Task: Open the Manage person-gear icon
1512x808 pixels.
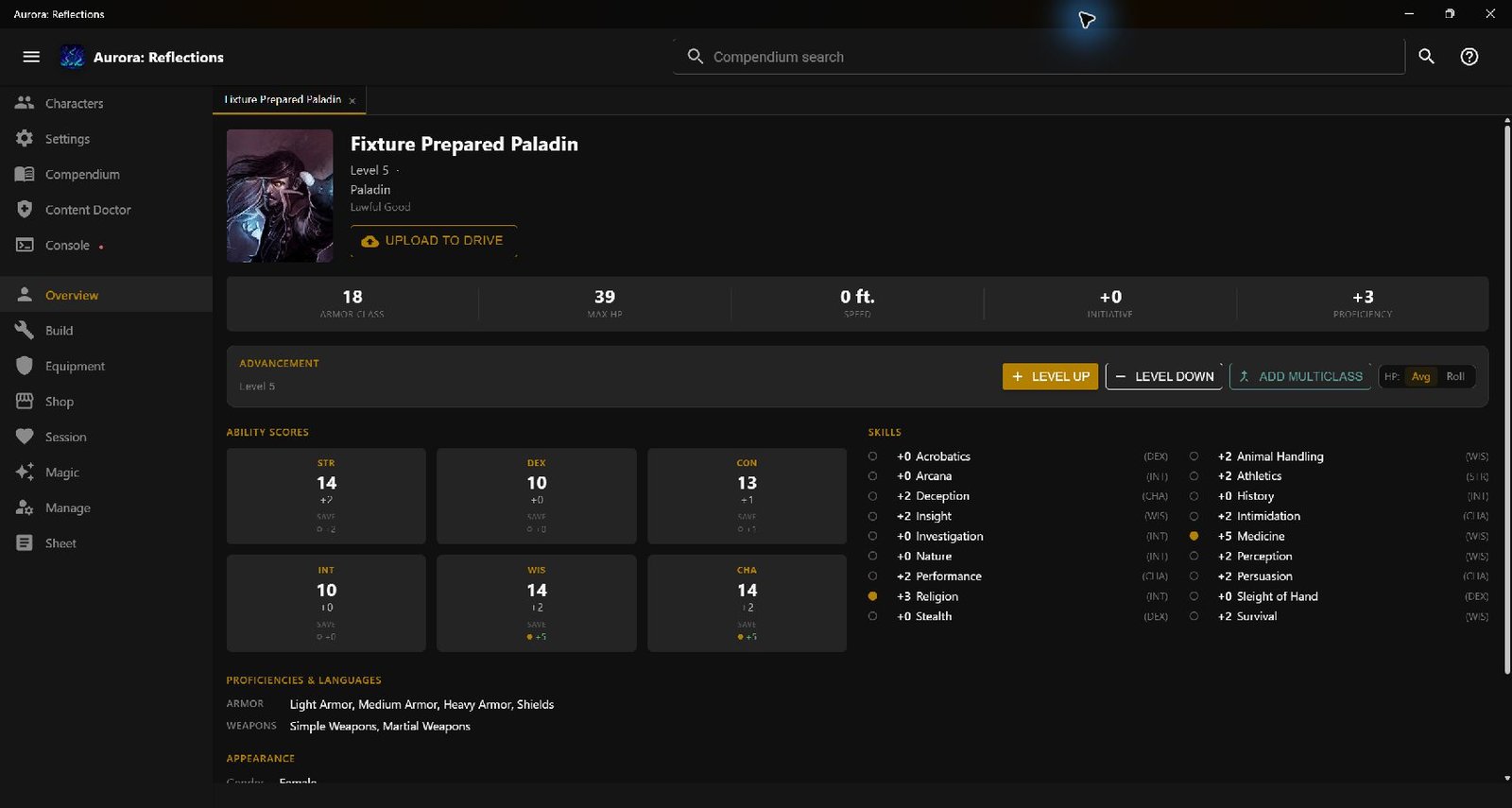Action: [x=25, y=507]
